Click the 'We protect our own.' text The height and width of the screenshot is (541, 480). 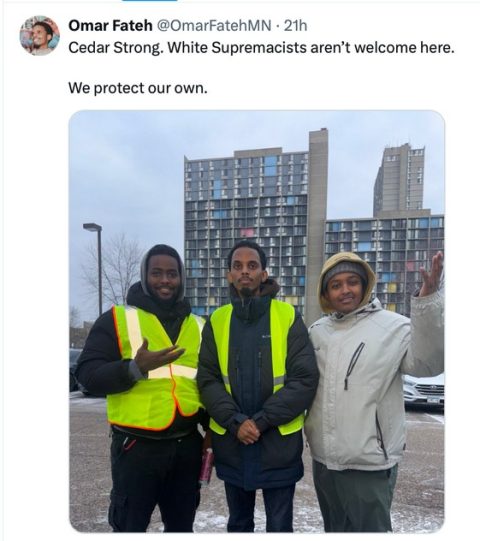pos(138,88)
